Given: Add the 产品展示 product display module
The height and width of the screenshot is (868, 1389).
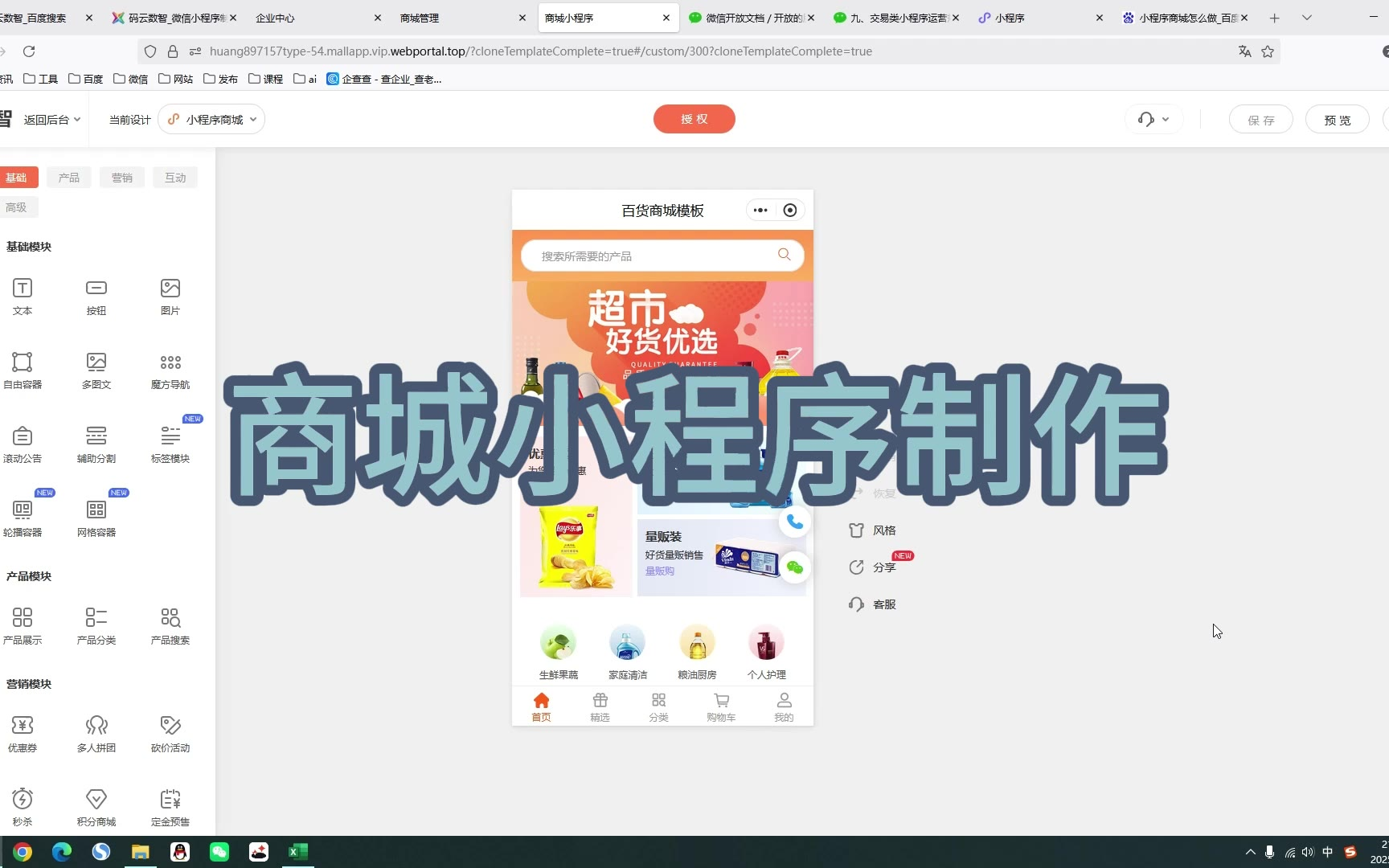Looking at the screenshot, I should click(x=23, y=626).
